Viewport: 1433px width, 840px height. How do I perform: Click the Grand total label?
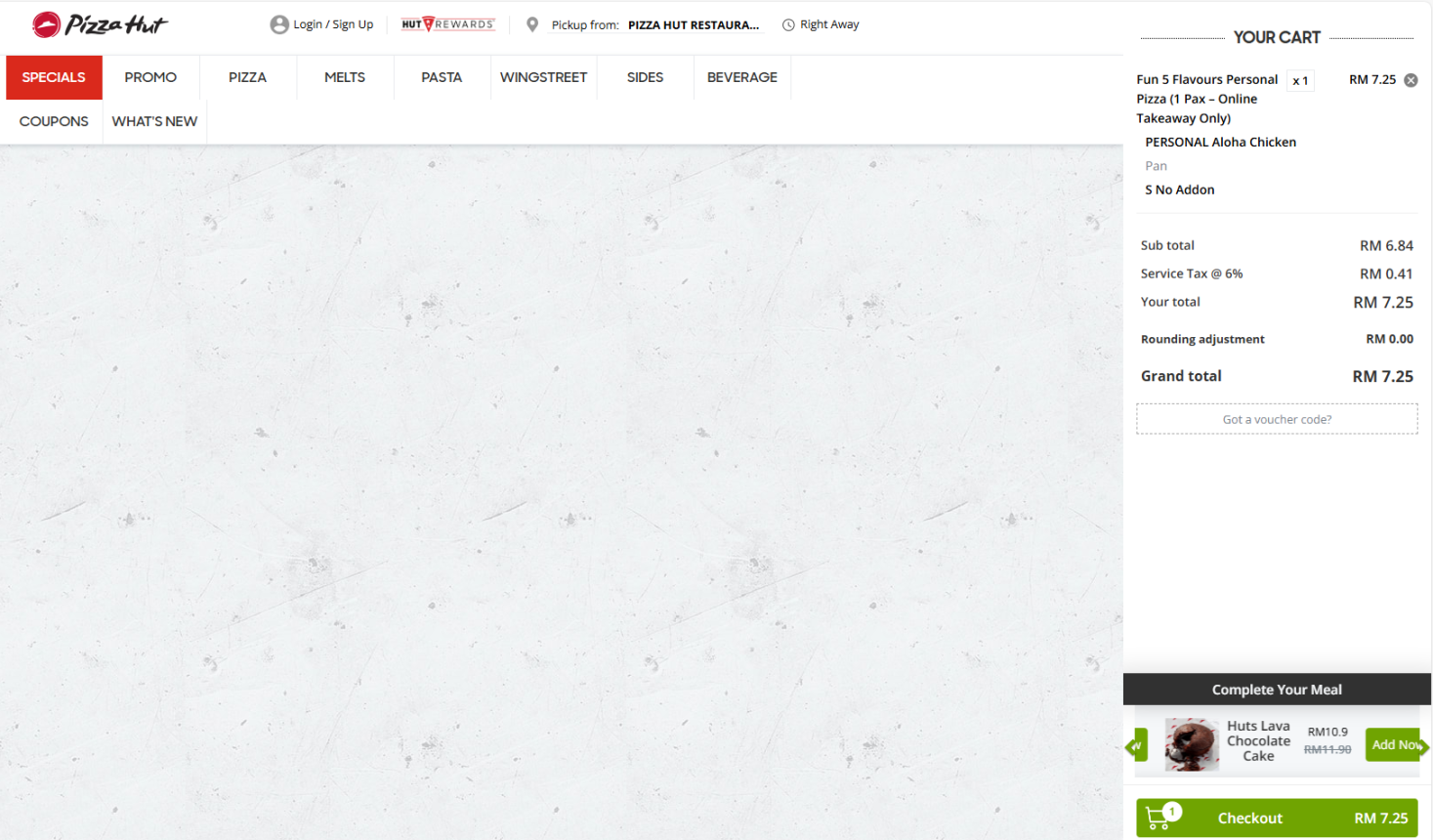click(1181, 376)
